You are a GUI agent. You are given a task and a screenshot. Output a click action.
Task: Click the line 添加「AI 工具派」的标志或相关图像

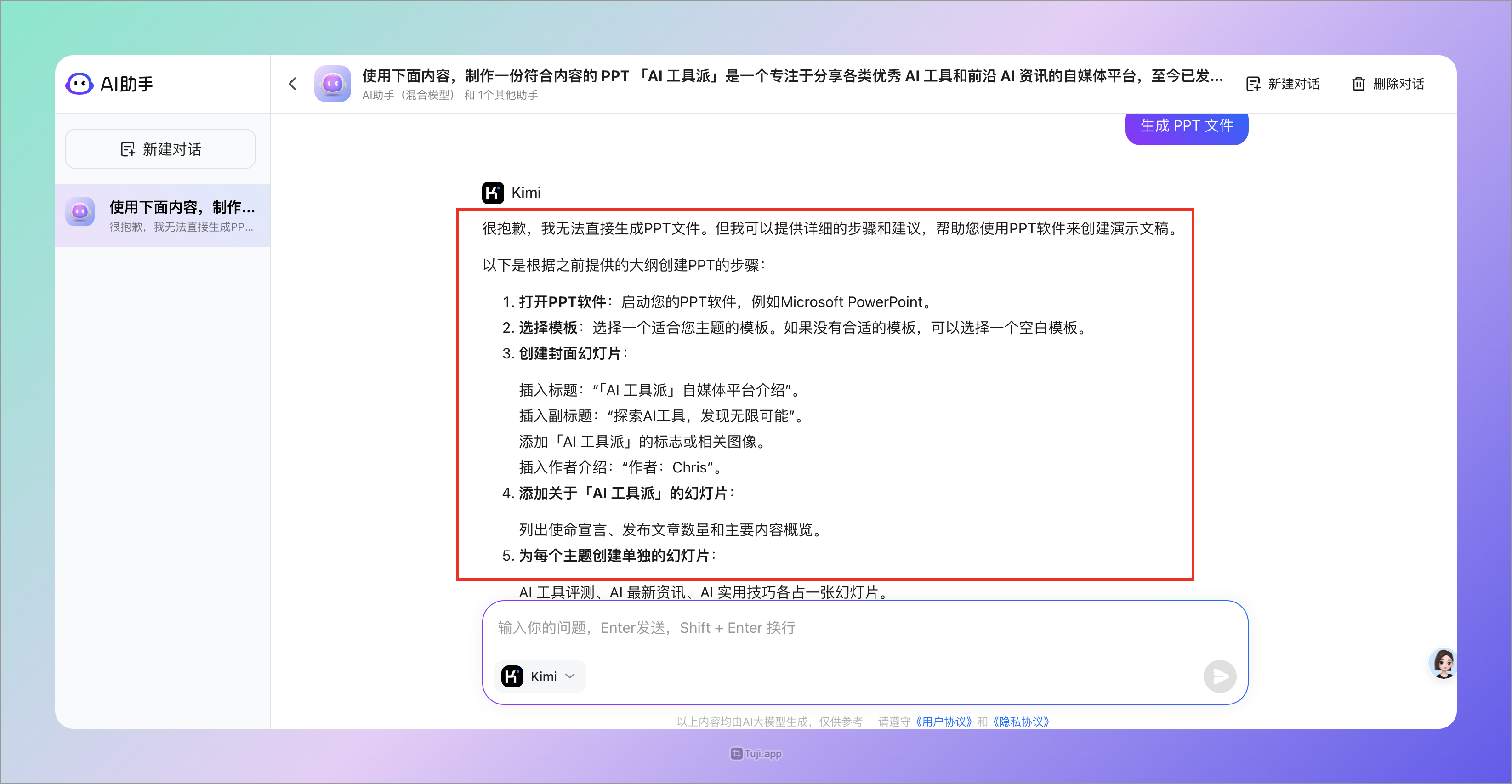[643, 442]
